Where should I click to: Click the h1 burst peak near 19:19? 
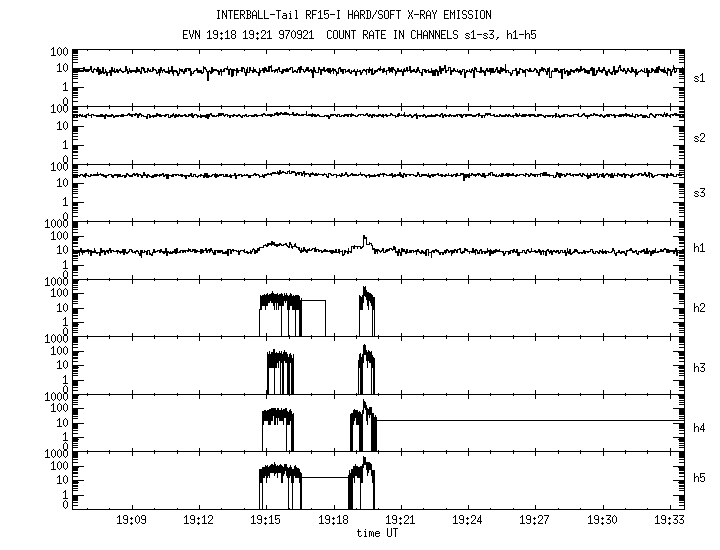[365, 237]
